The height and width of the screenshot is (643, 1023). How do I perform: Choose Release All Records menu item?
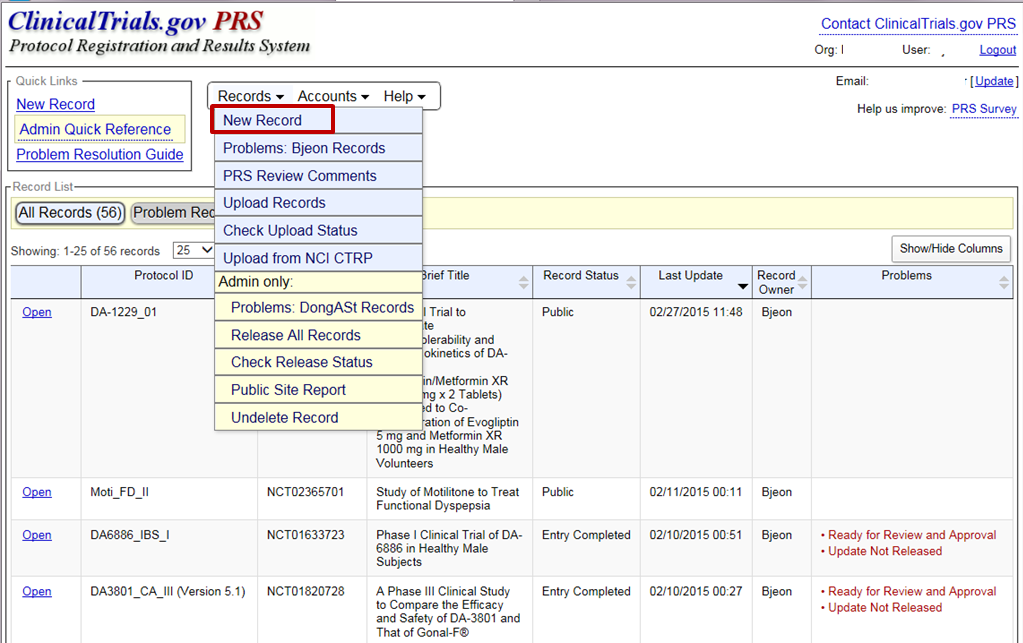318,335
